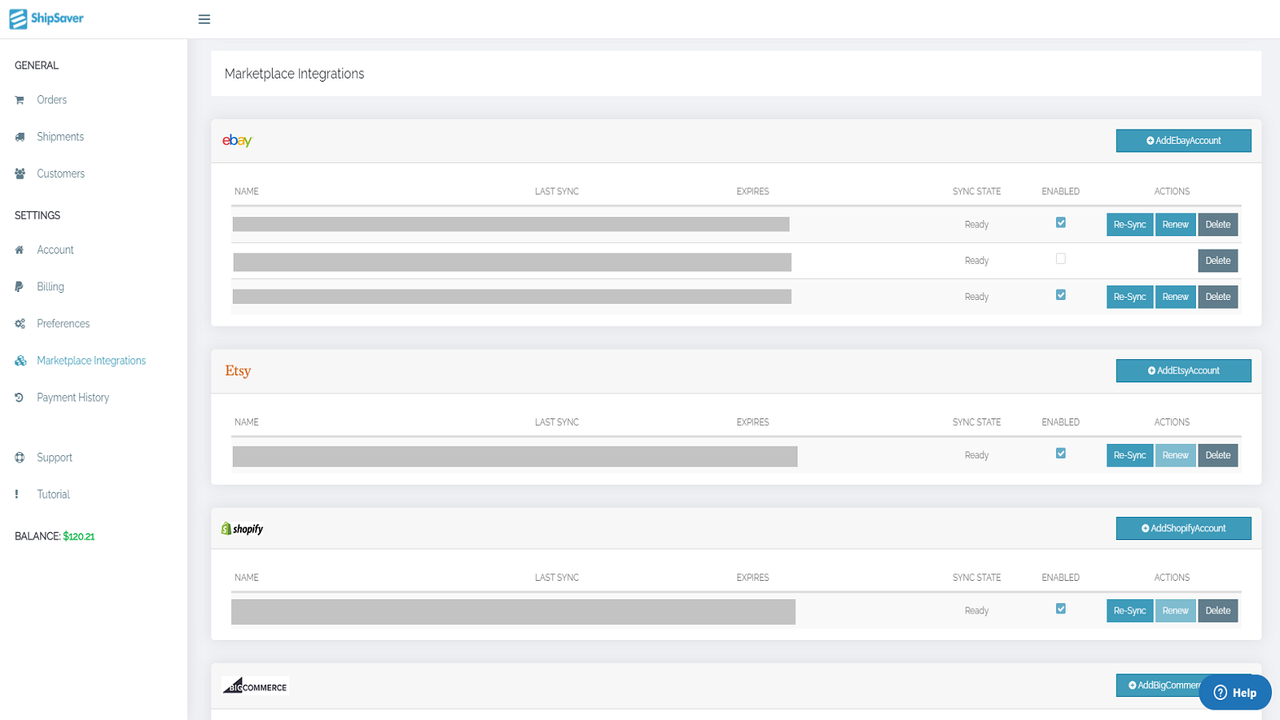Screen dimensions: 1280x720
Task: Go to Shipments in sidebar
Action: [60, 137]
